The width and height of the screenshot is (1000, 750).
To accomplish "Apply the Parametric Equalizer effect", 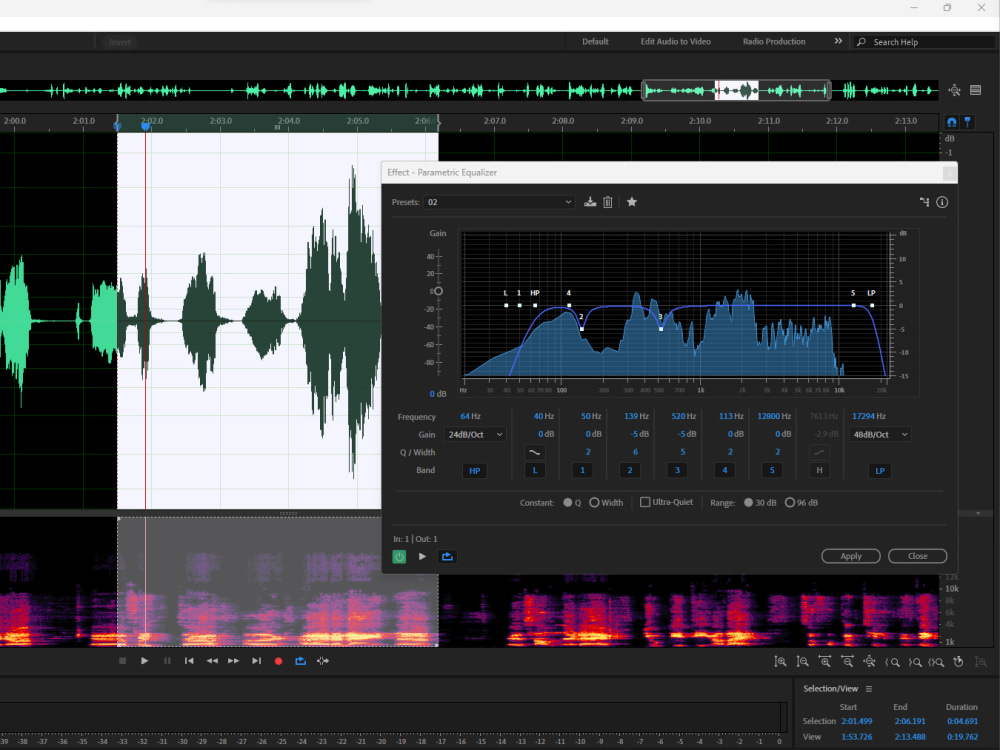I will 851,555.
